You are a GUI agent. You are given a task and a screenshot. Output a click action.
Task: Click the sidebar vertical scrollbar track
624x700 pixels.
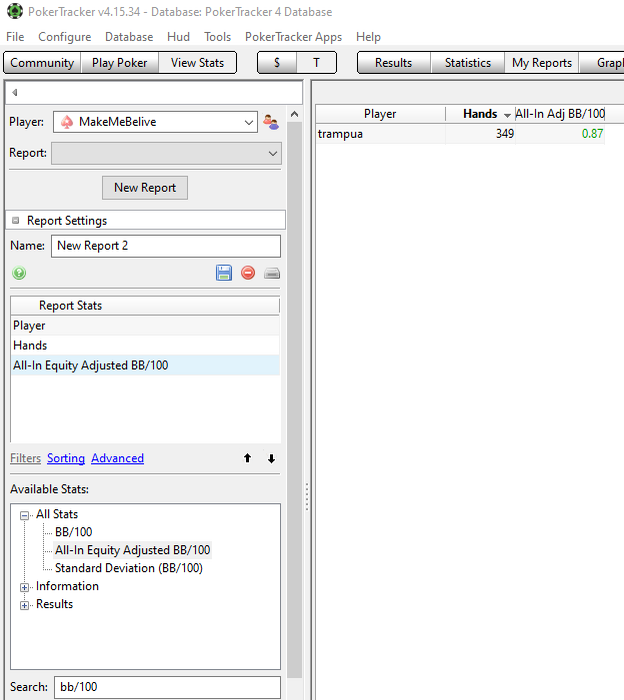tap(294, 400)
